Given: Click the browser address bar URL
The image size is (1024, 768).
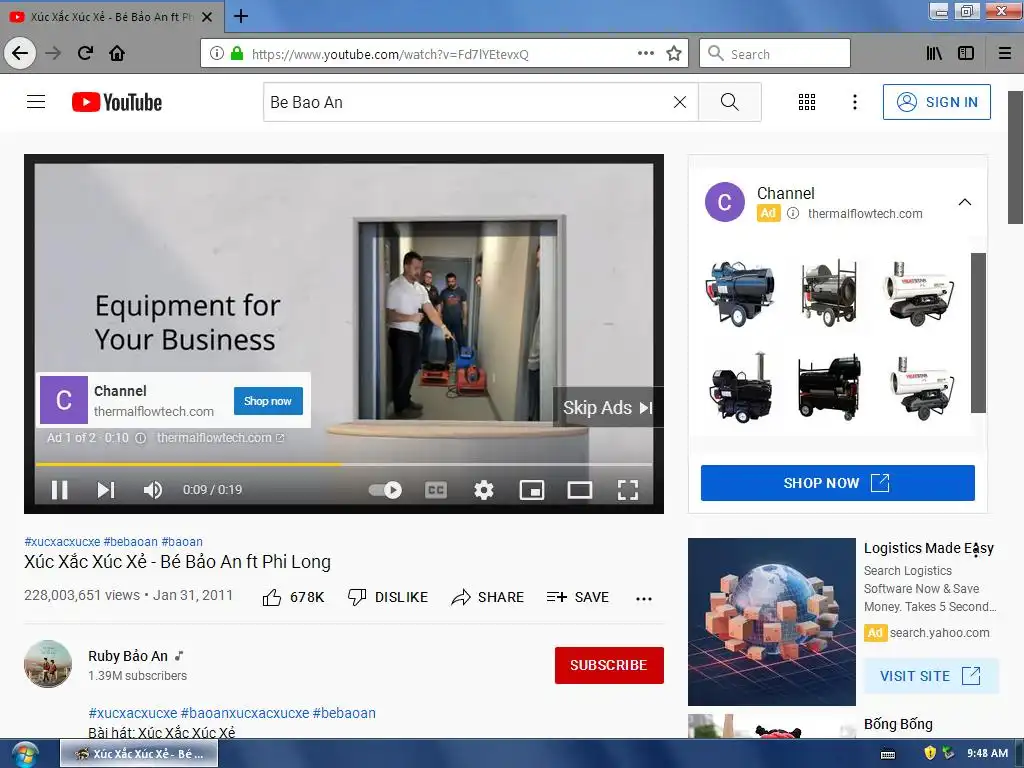Looking at the screenshot, I should [390, 54].
